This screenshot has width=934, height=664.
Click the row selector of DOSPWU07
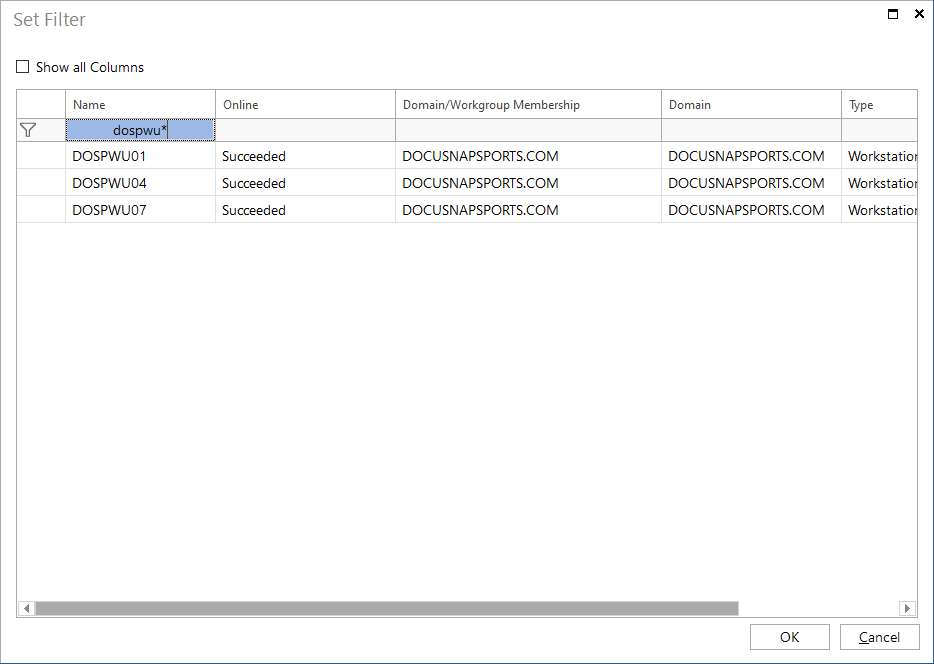pyautogui.click(x=41, y=210)
